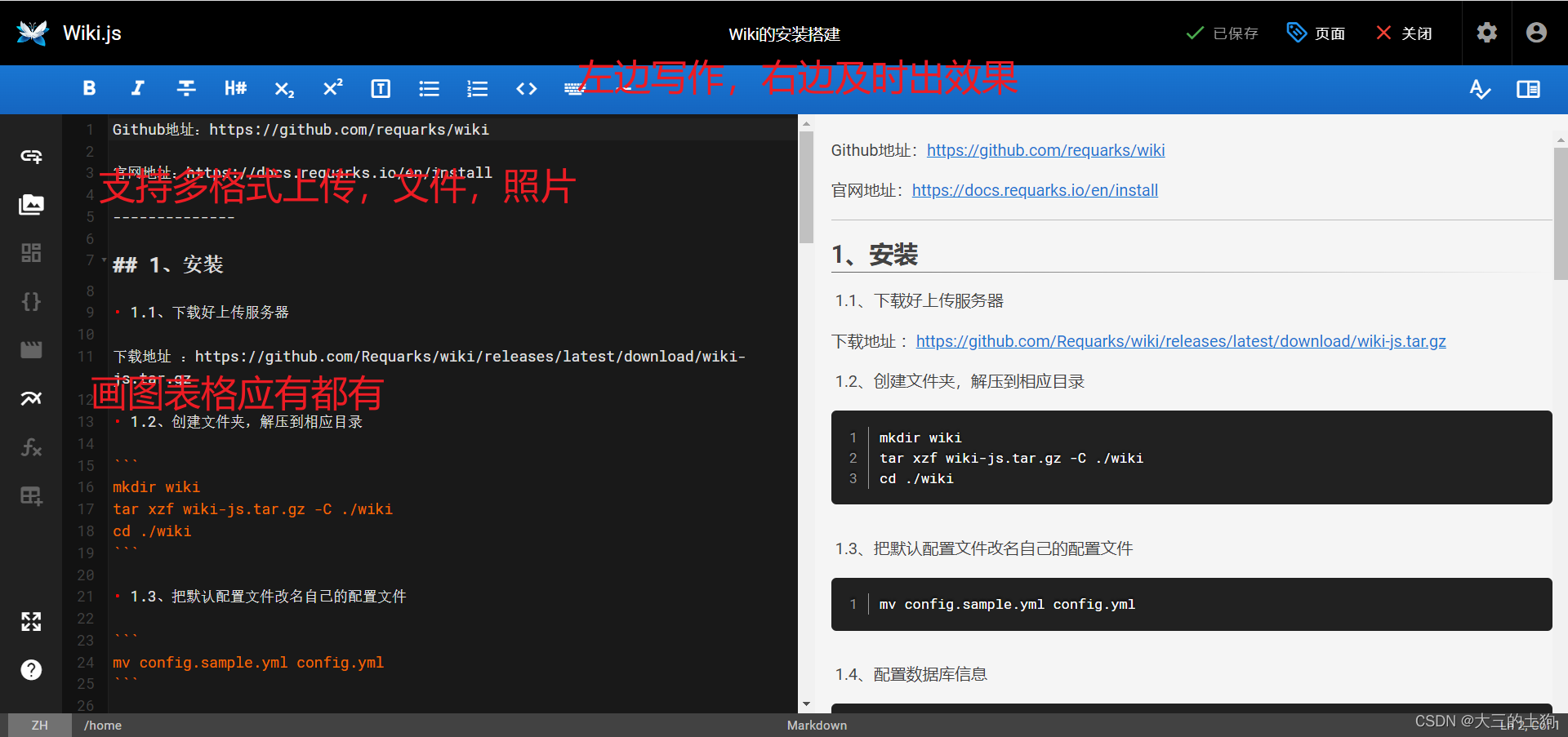
Task: Click the '## 1、安装' heading in editor
Action: click(x=167, y=264)
